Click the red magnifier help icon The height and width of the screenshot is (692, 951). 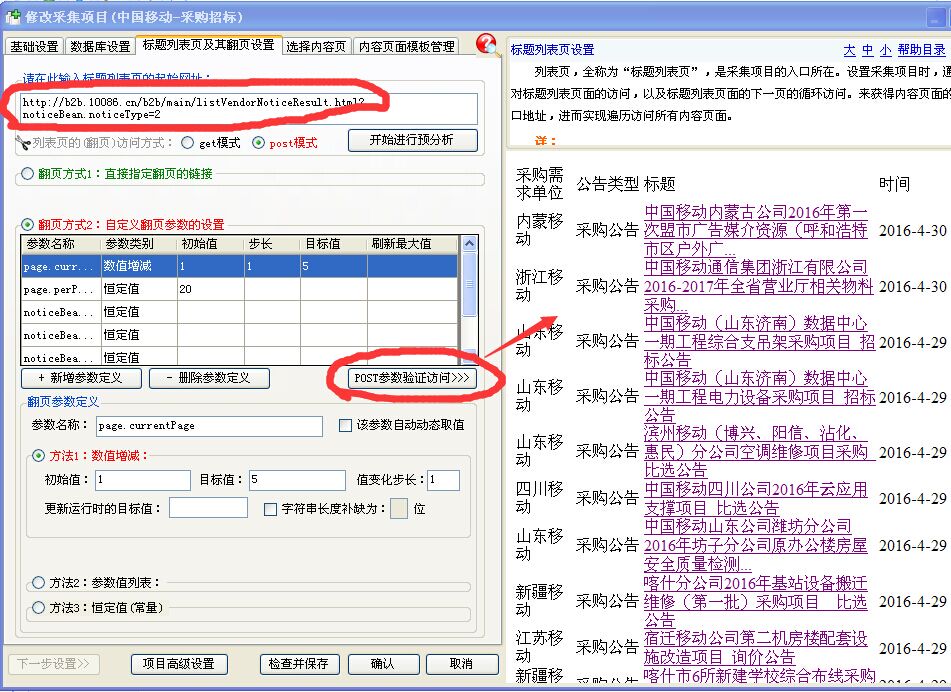pos(487,44)
